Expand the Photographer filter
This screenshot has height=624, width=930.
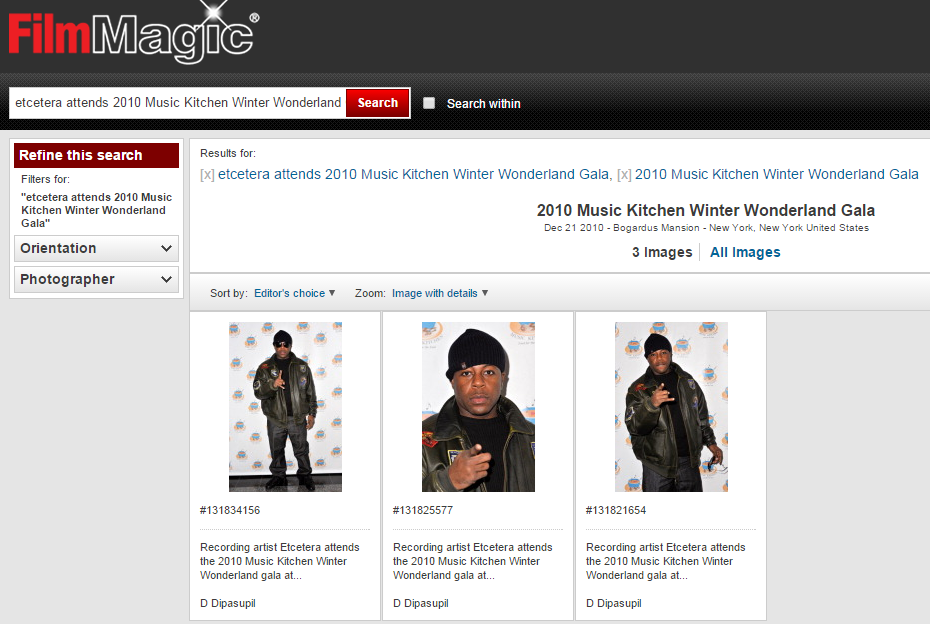97,280
